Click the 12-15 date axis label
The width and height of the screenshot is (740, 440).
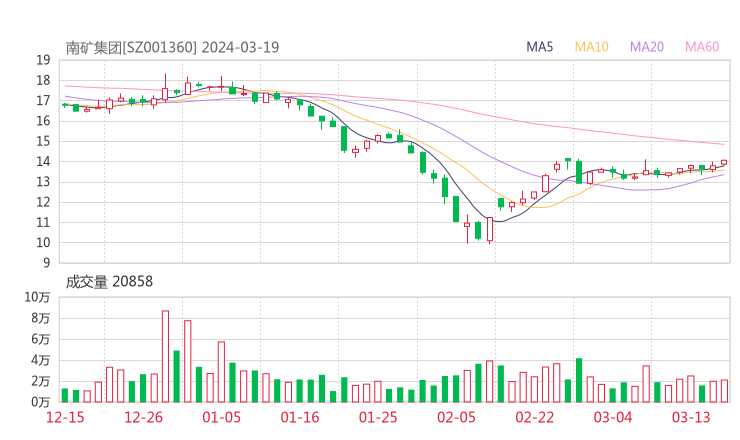pyautogui.click(x=65, y=417)
